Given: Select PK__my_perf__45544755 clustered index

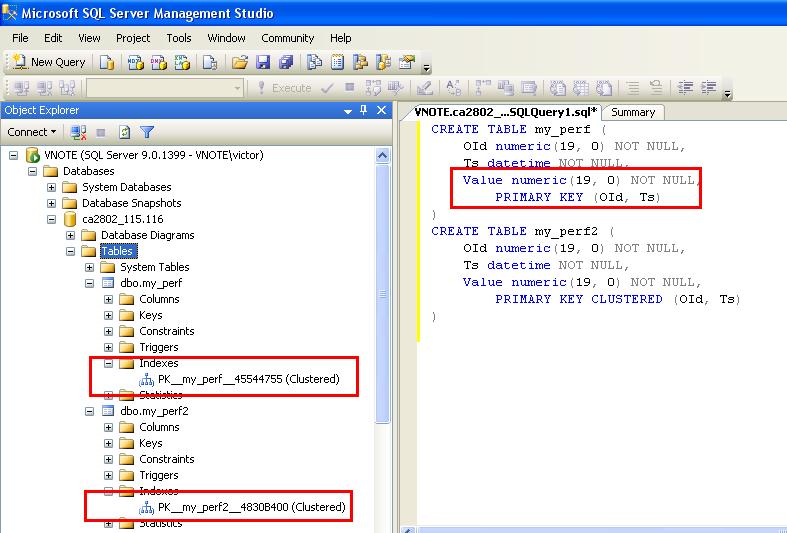Looking at the screenshot, I should point(248,379).
